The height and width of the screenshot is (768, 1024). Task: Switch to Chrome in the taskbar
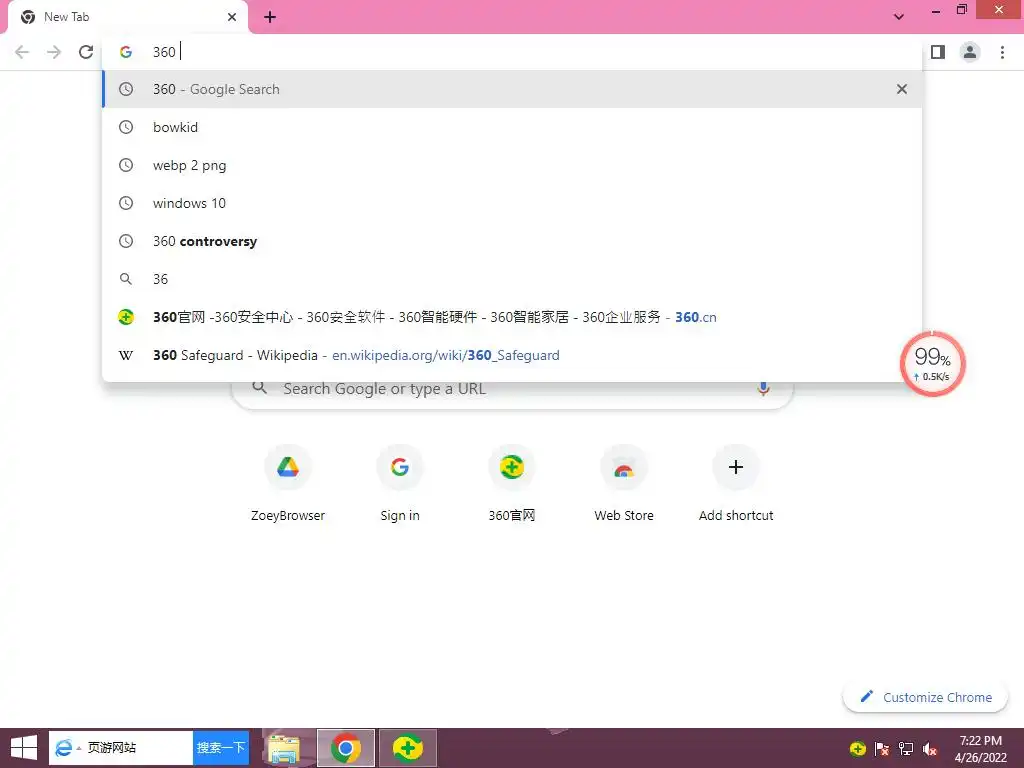[345, 748]
